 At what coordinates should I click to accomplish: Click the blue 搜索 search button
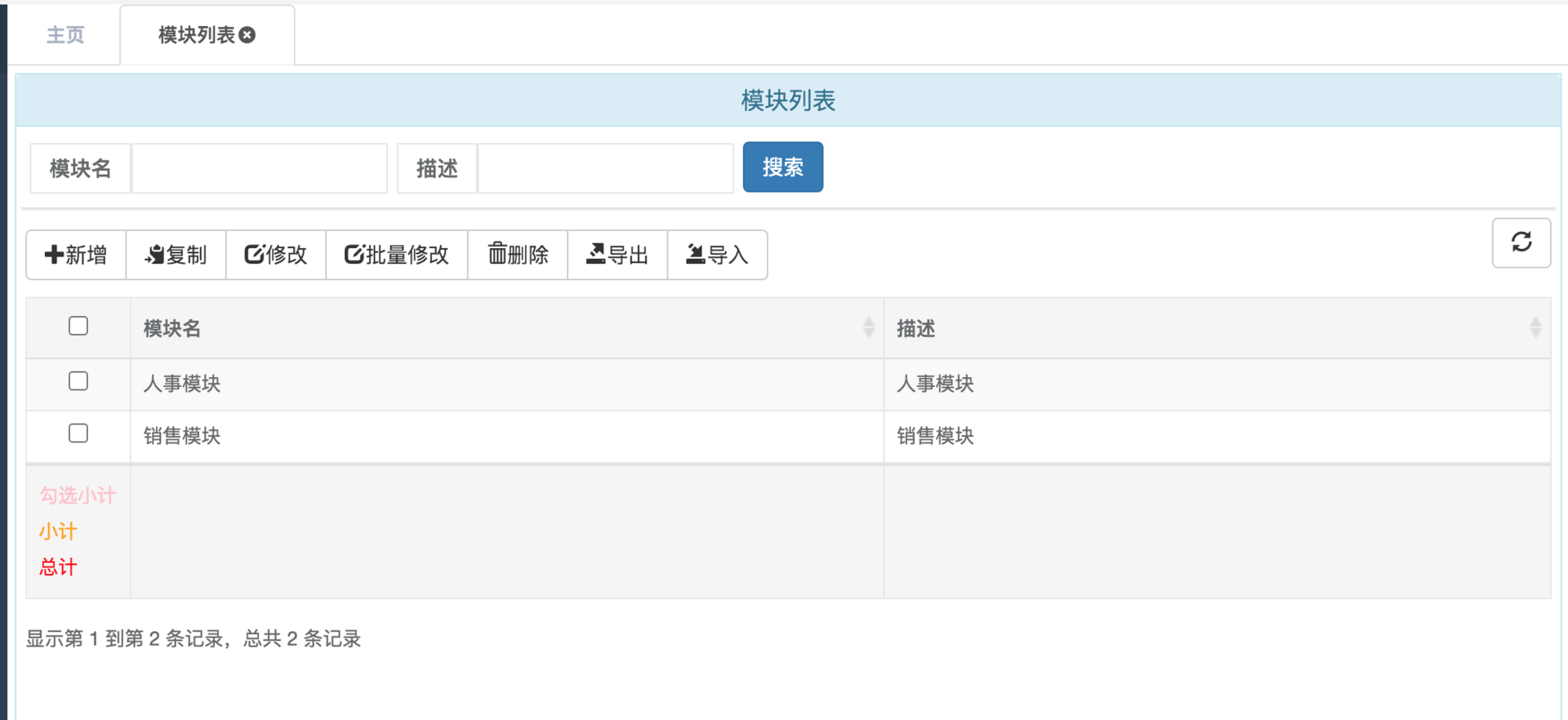click(x=782, y=167)
